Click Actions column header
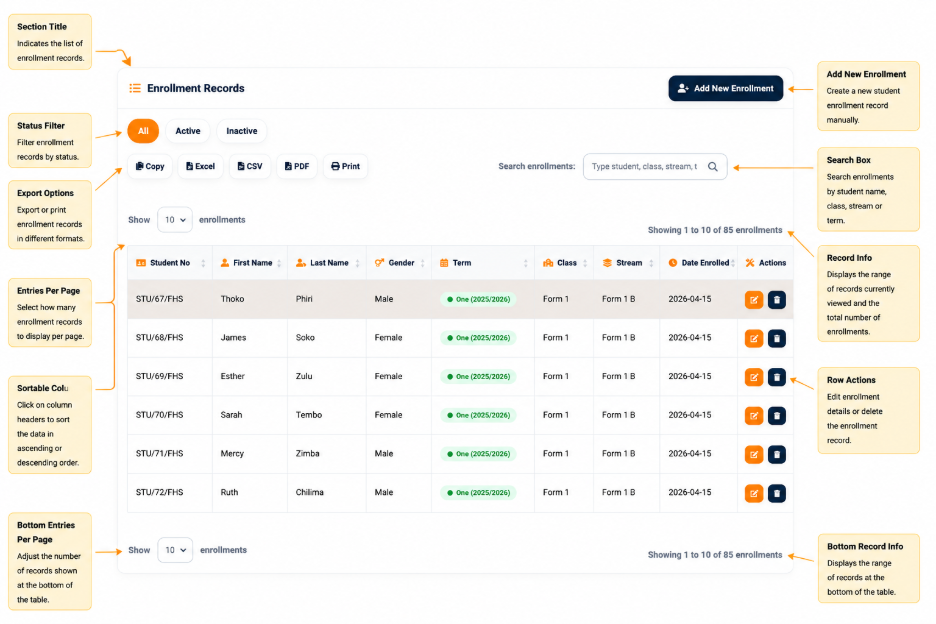The height and width of the screenshot is (624, 936). click(x=766, y=263)
